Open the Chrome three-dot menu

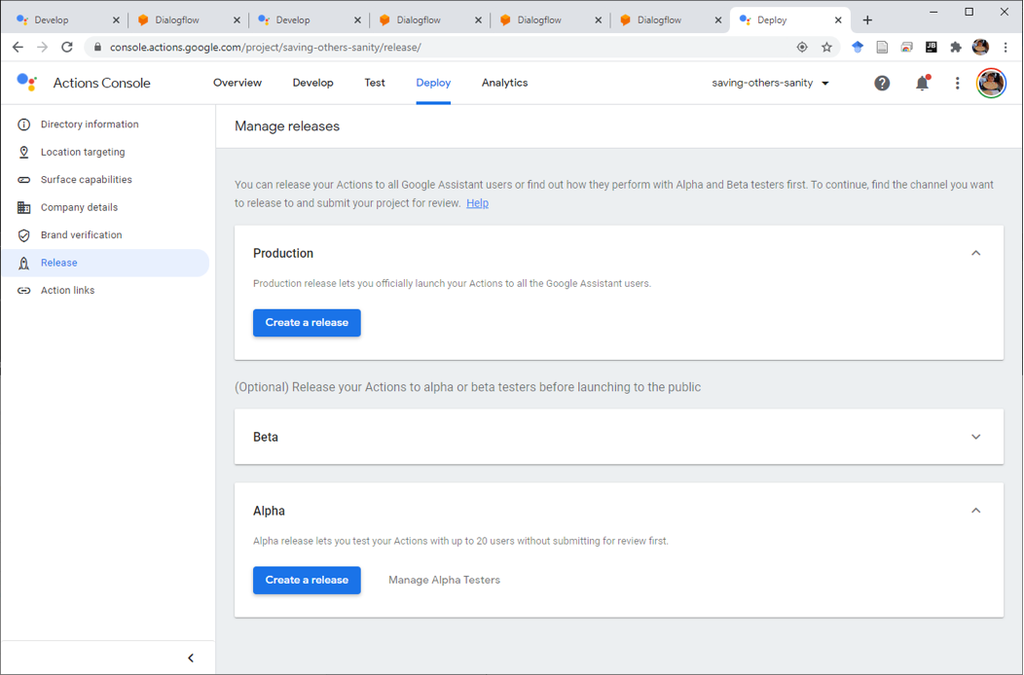tap(1006, 47)
